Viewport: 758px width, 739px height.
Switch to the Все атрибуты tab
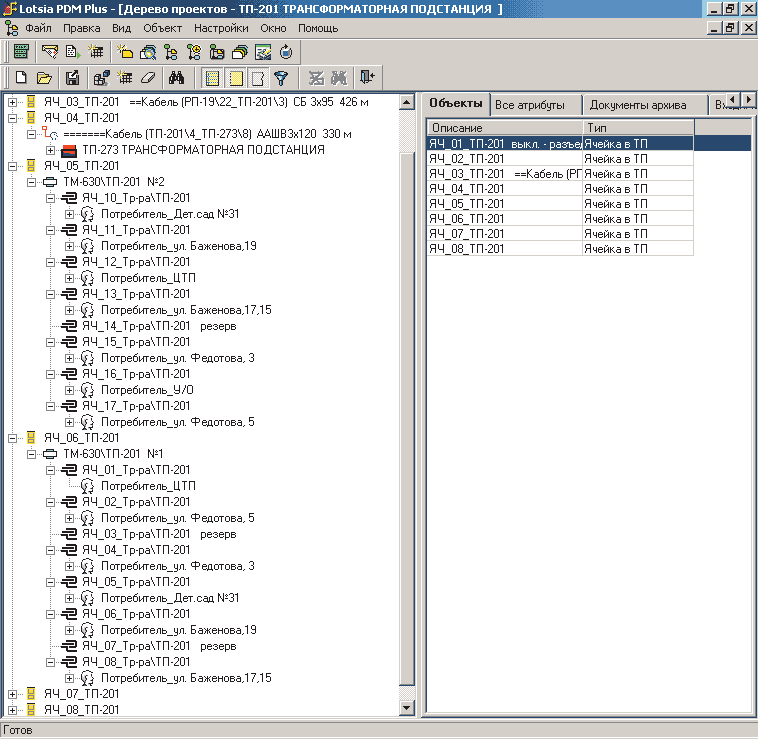(x=530, y=105)
